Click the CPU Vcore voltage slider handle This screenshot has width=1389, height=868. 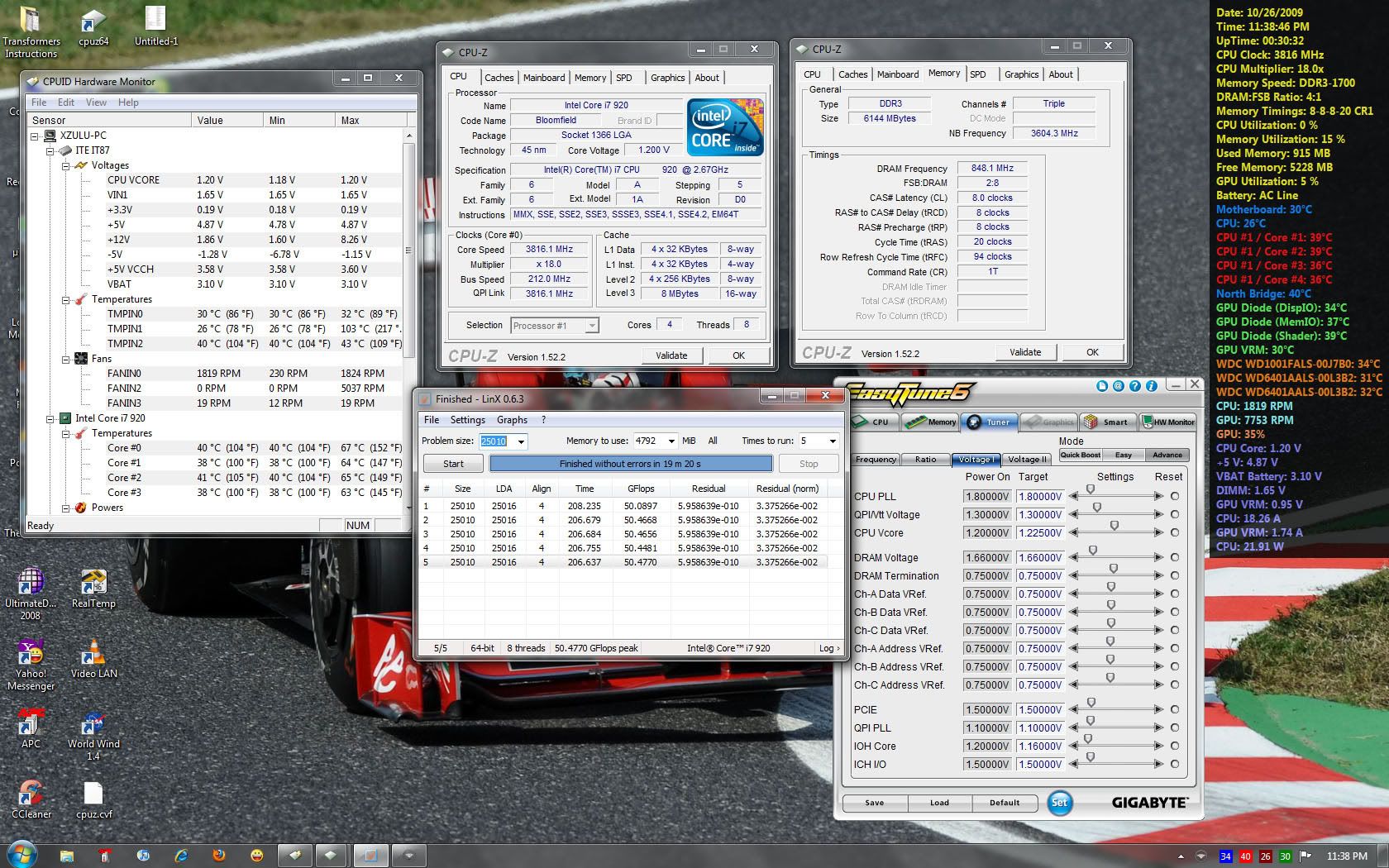(1115, 527)
